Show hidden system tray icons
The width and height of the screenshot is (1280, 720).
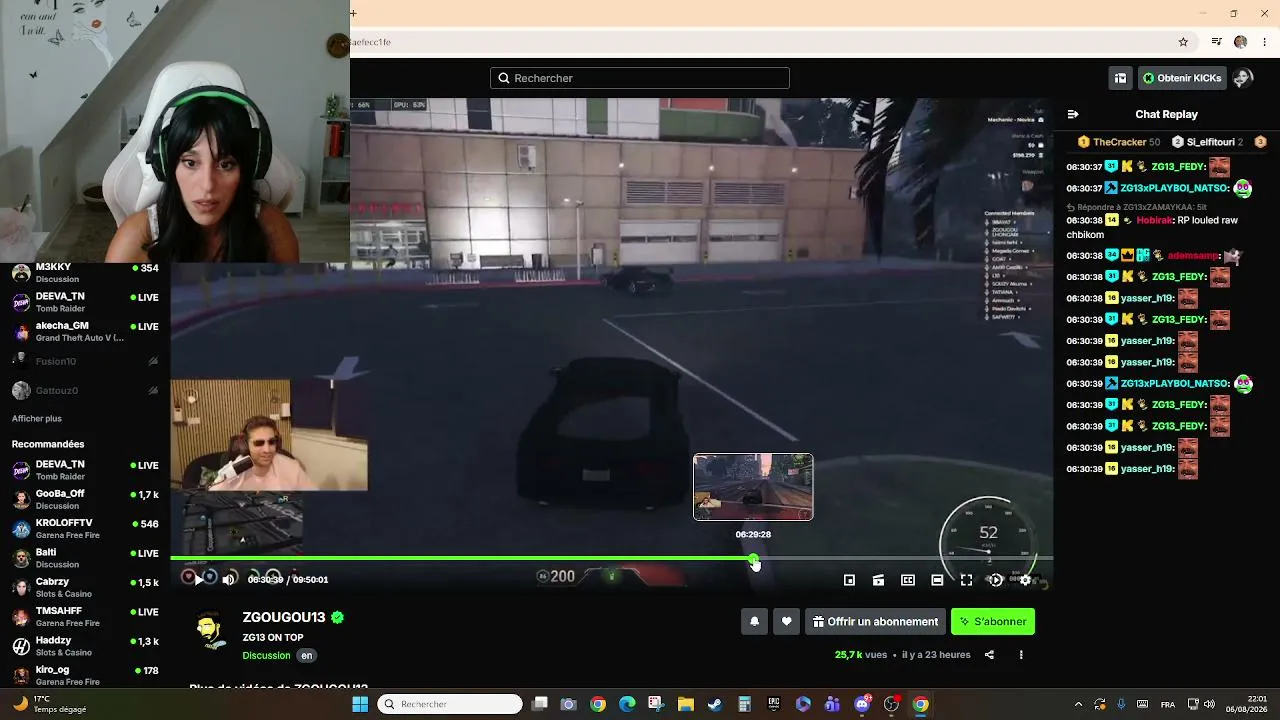1078,704
